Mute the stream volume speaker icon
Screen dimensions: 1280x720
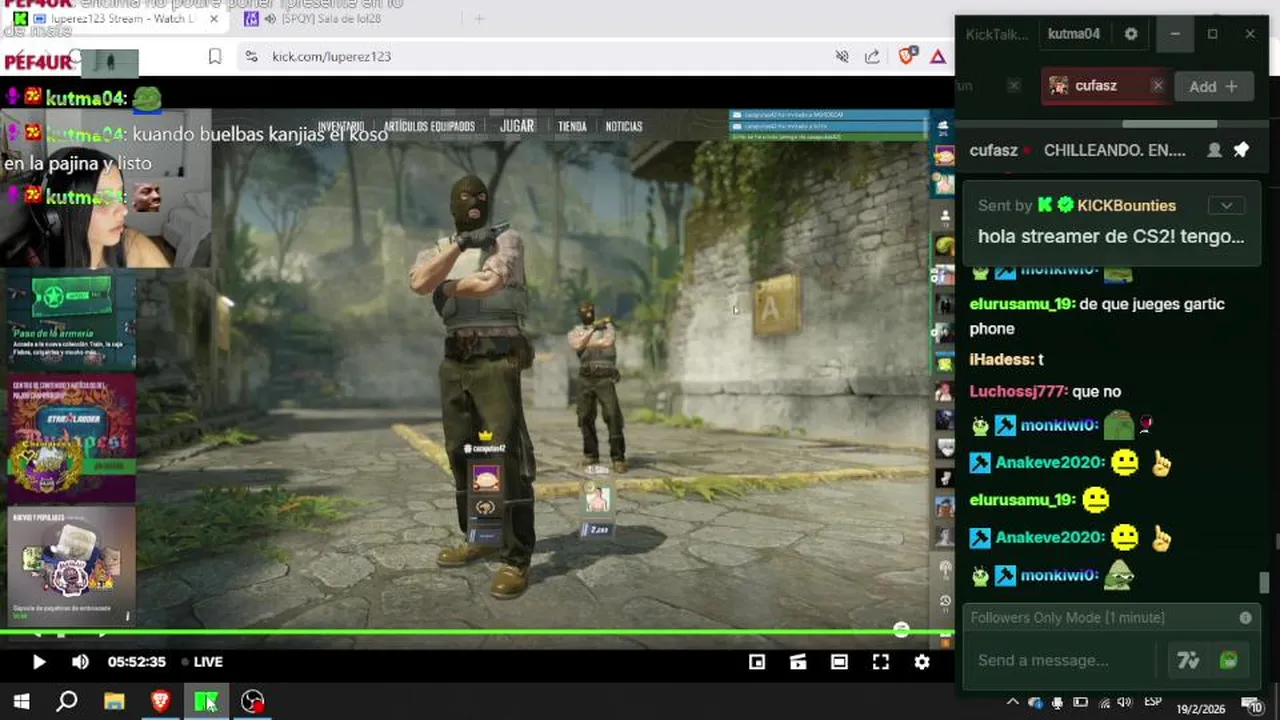pos(80,662)
